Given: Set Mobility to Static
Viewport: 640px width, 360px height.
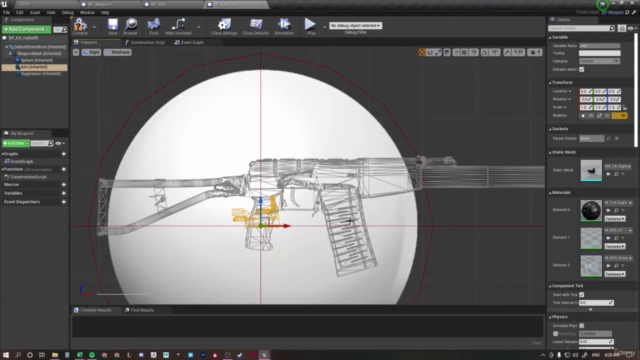Looking at the screenshot, I should 587,116.
